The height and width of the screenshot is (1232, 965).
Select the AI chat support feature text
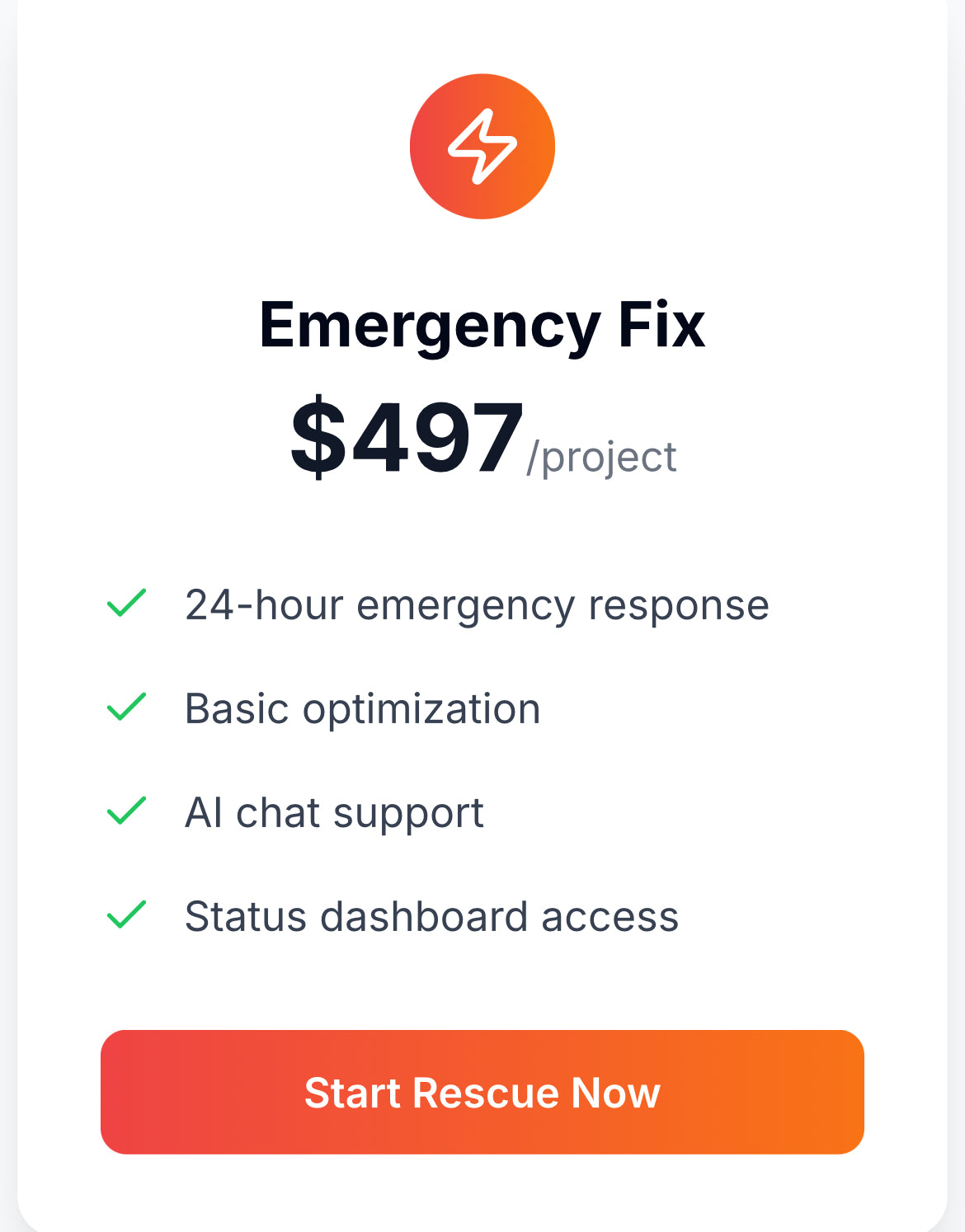click(x=334, y=812)
